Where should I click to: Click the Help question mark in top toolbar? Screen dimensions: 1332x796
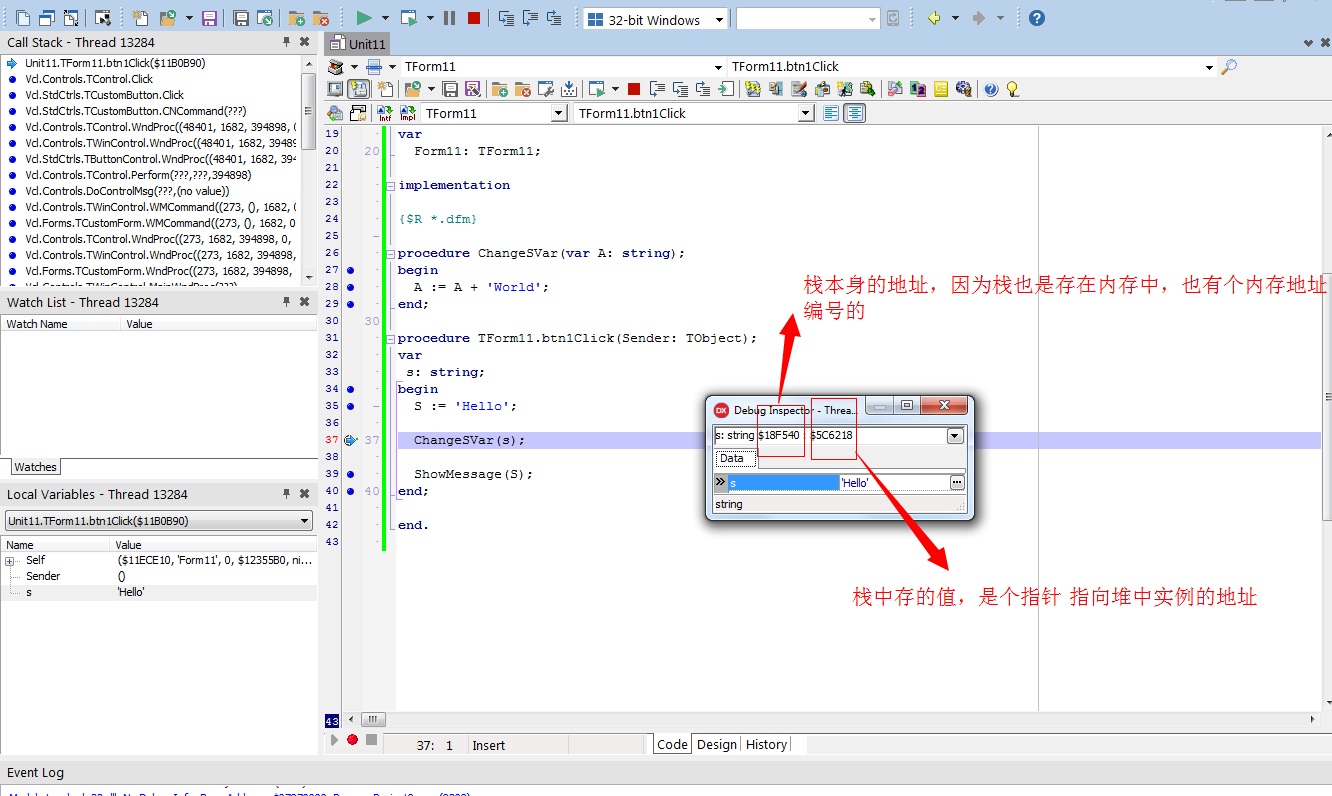click(x=1037, y=18)
